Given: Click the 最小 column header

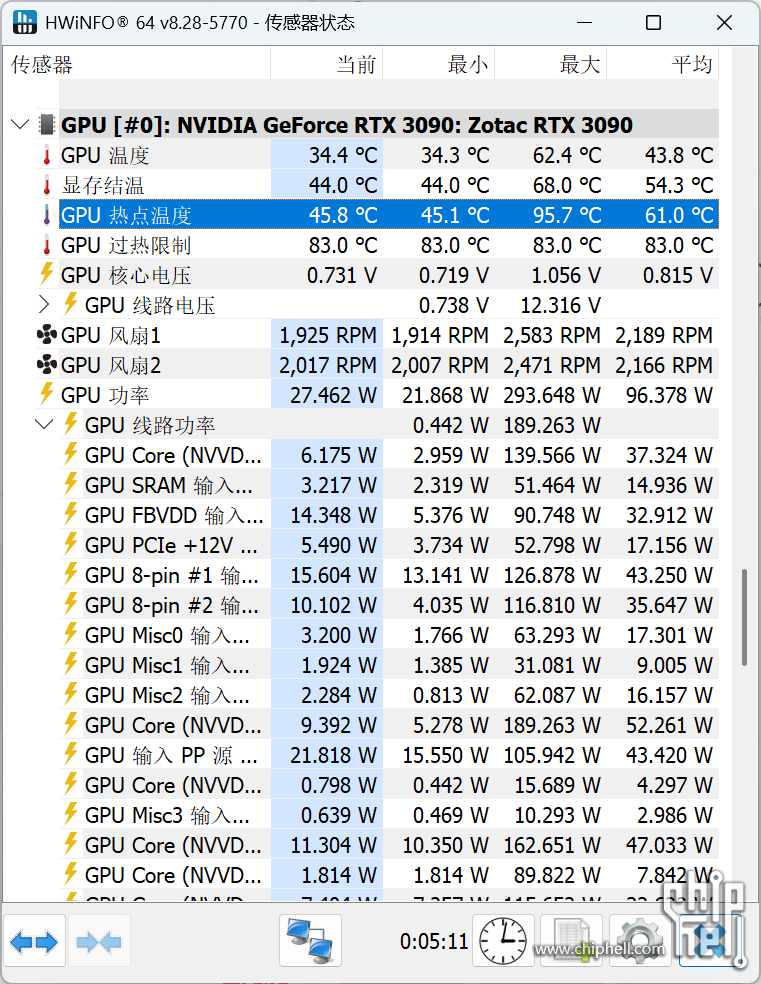Looking at the screenshot, I should point(439,64).
